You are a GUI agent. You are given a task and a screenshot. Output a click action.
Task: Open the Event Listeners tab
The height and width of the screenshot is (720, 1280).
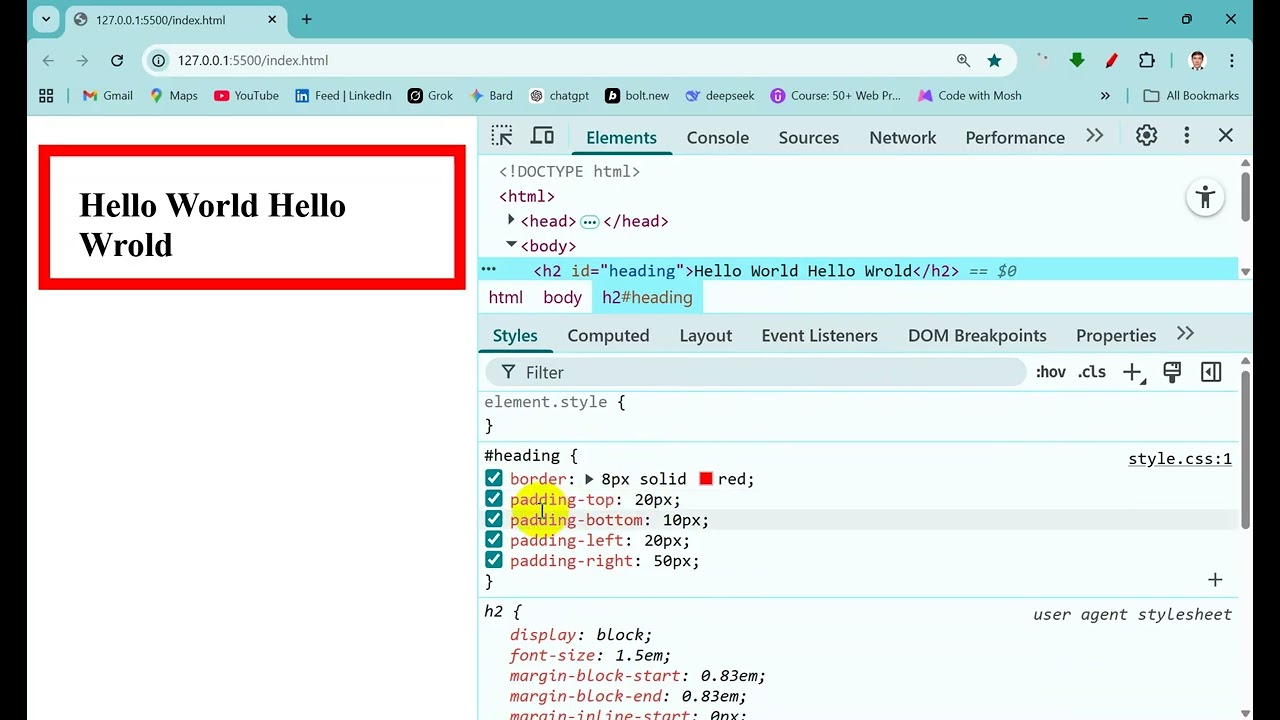tap(820, 336)
